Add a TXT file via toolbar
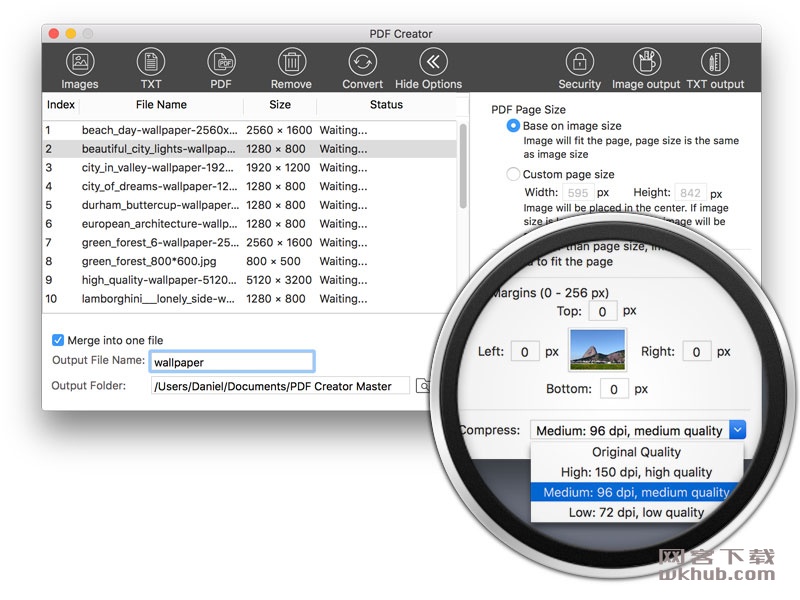This screenshot has width=800, height=600. tap(151, 62)
